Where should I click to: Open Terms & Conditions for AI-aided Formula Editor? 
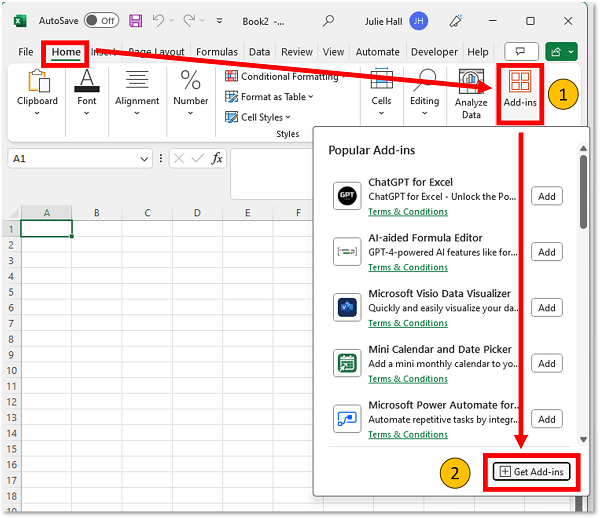408,267
